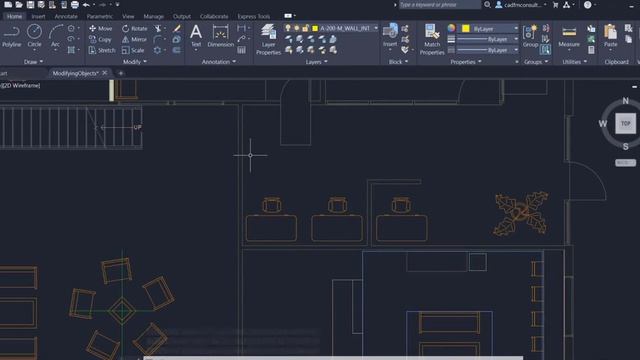The height and width of the screenshot is (360, 640).
Task: Activate the Mirror command
Action: click(135, 40)
